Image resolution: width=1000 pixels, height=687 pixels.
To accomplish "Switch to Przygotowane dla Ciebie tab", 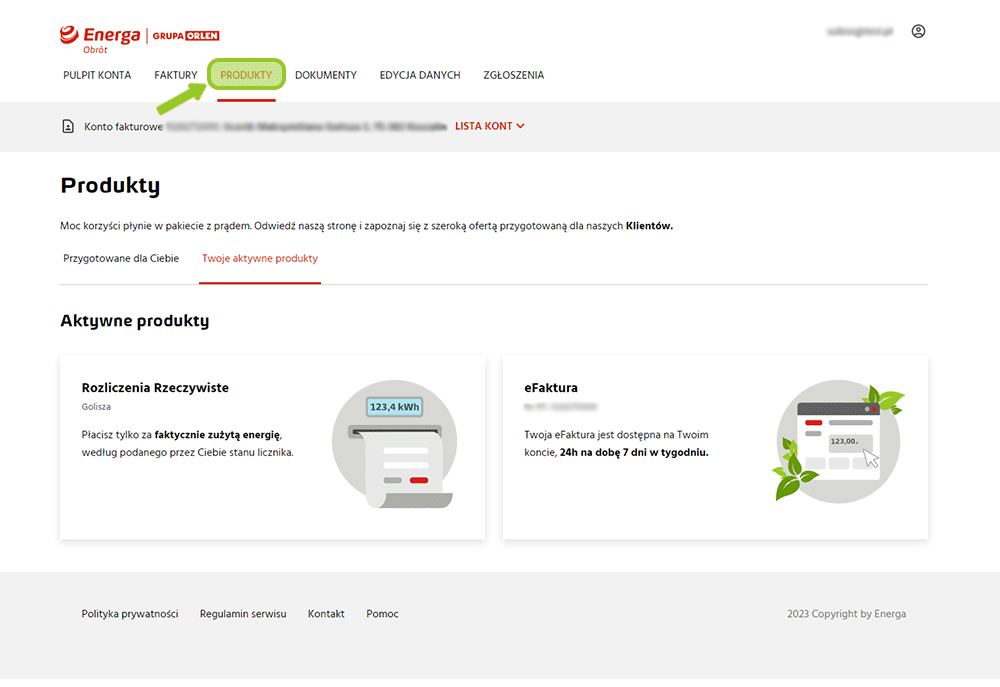I will coord(121,258).
